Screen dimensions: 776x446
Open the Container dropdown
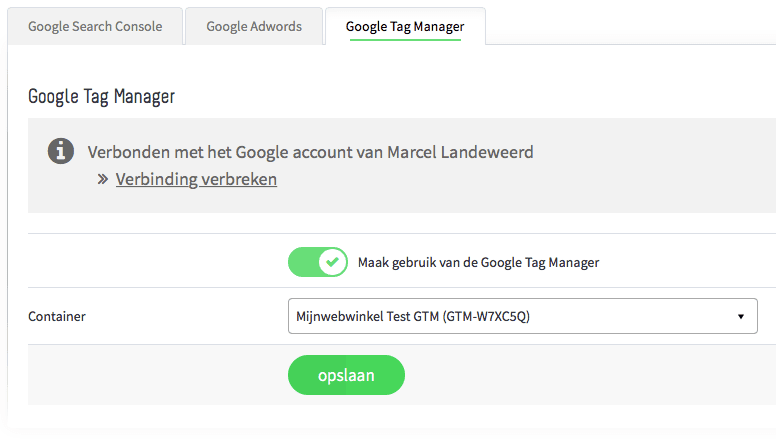point(522,316)
